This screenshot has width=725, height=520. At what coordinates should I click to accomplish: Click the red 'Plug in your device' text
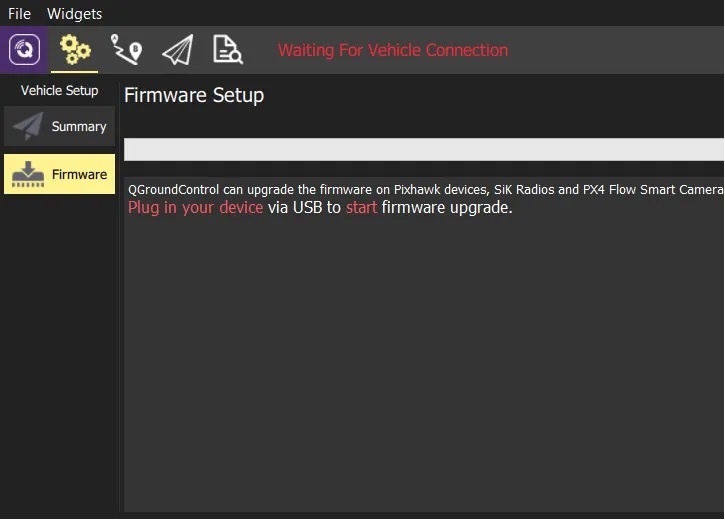[196, 208]
